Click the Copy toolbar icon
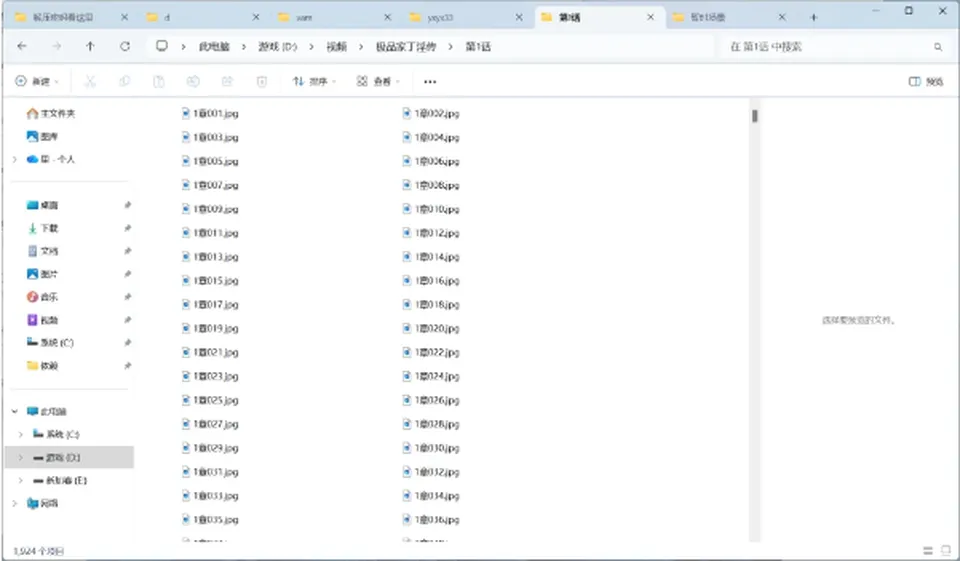This screenshot has height=561, width=960. 124,81
